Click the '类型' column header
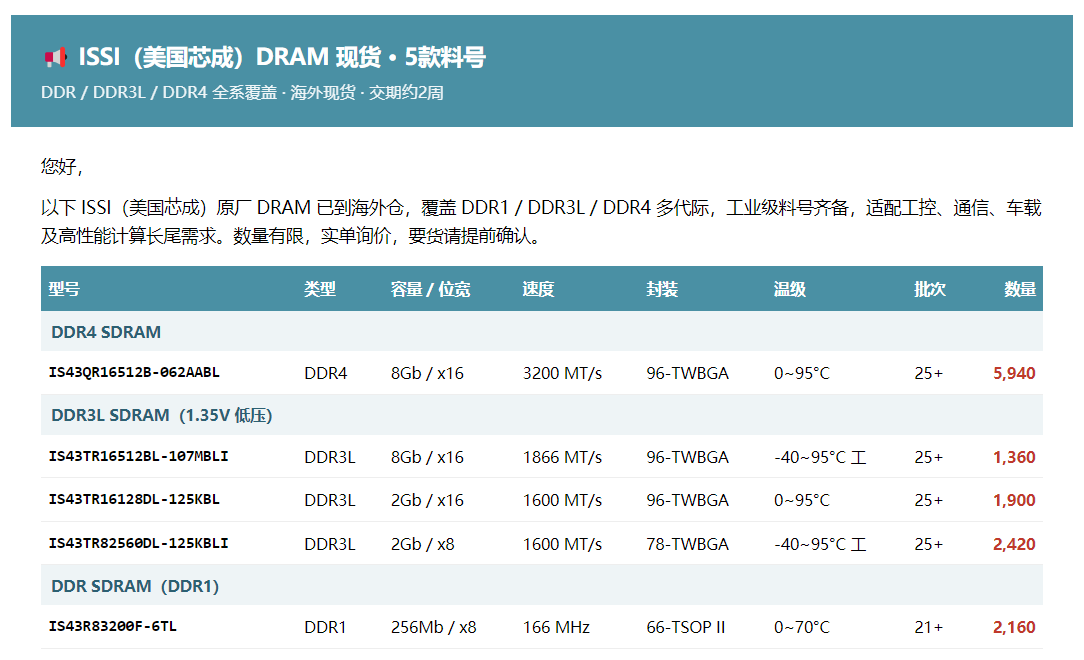Viewport: 1084px width, 660px height. click(x=320, y=289)
